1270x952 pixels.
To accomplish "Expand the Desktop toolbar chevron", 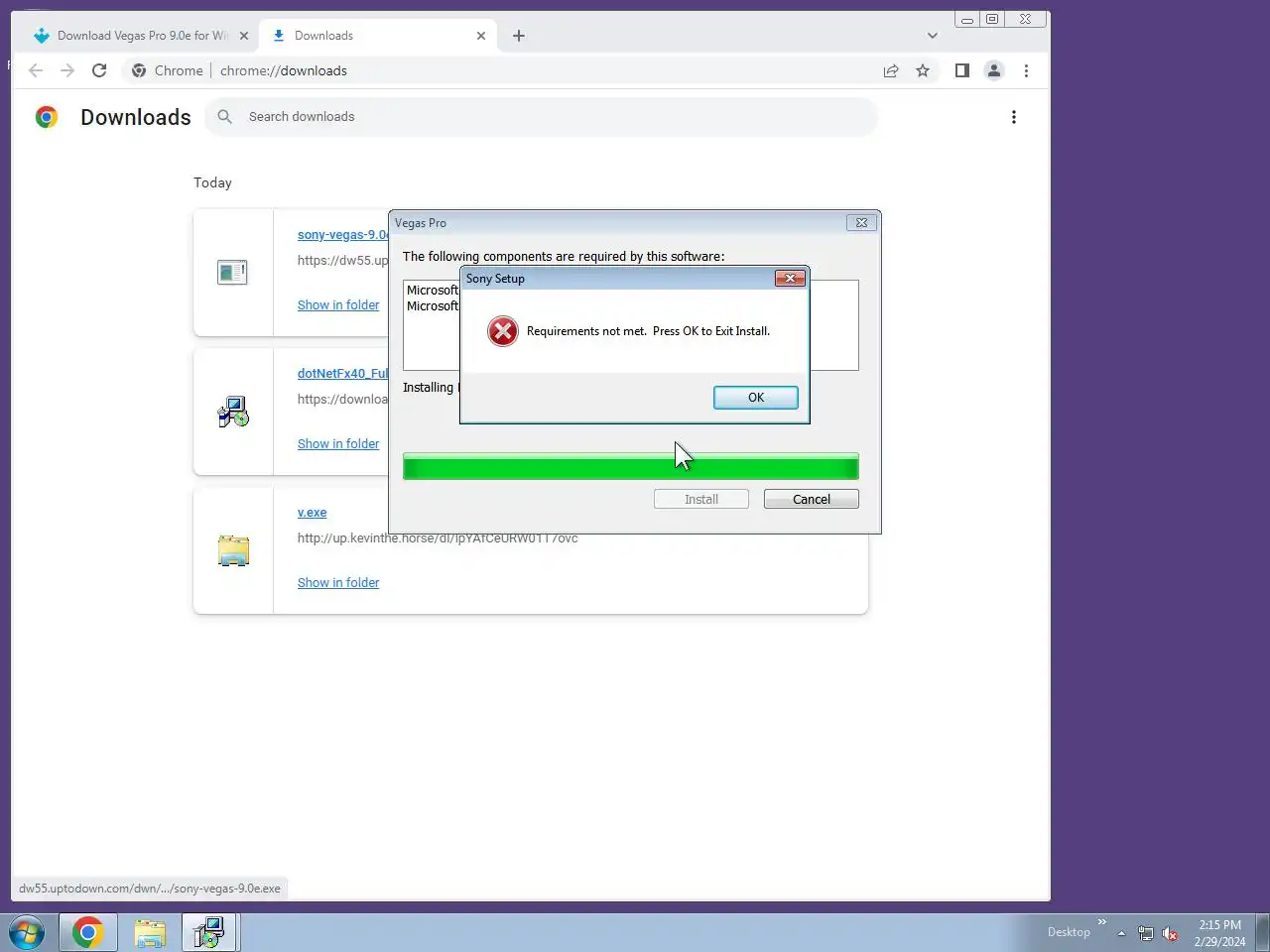I will click(1101, 922).
